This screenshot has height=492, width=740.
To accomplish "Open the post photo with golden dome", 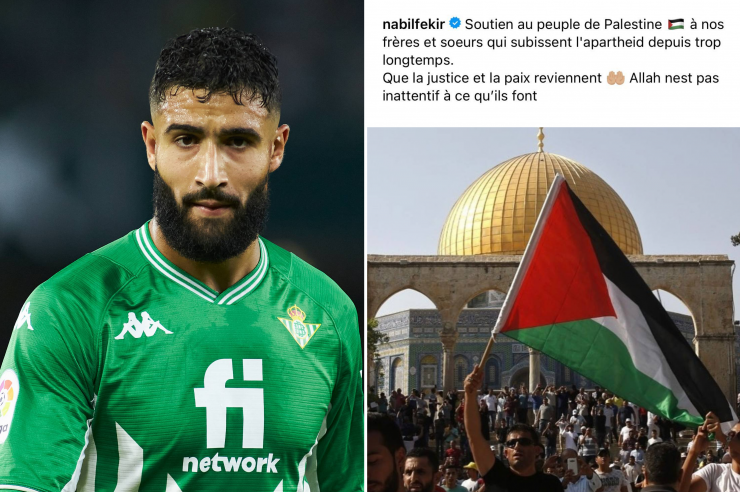I will click(x=554, y=309).
